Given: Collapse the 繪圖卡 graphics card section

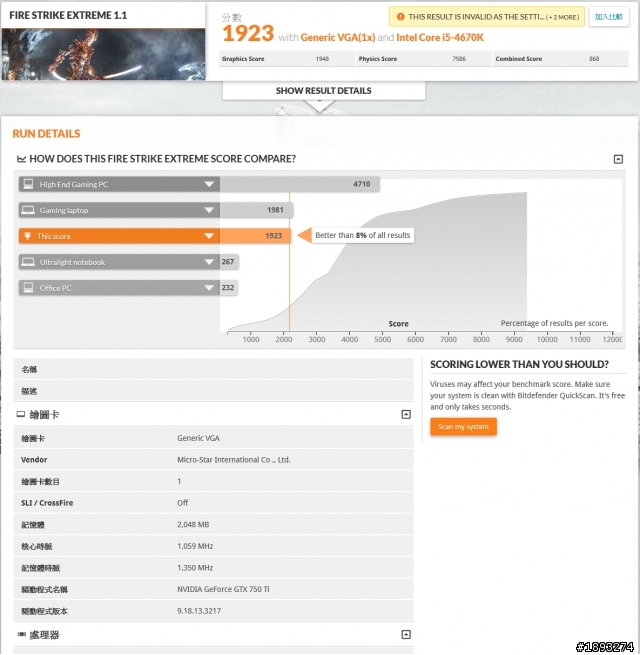Looking at the screenshot, I should (406, 414).
